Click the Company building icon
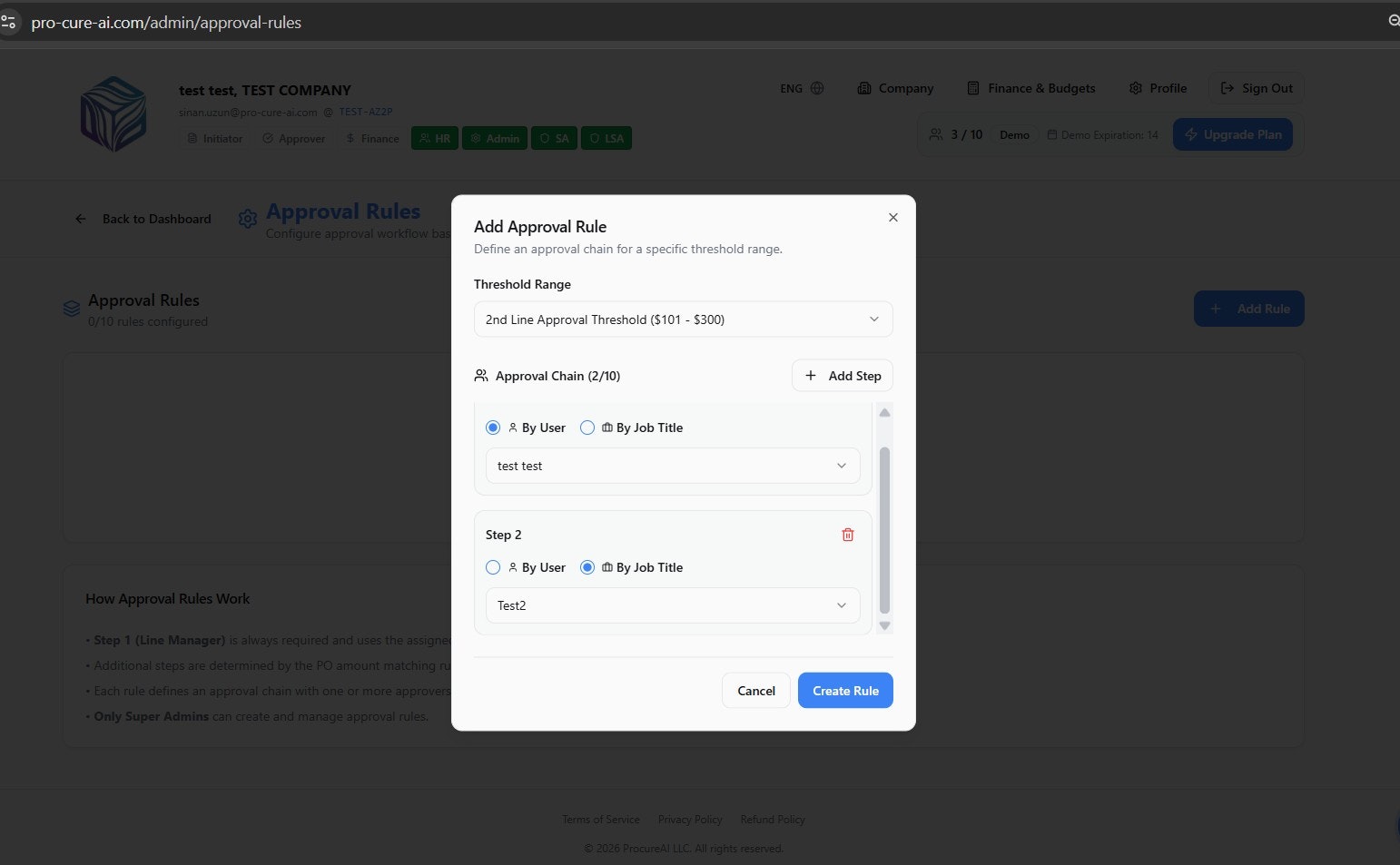Screen dimensions: 1400x865 coord(864,88)
